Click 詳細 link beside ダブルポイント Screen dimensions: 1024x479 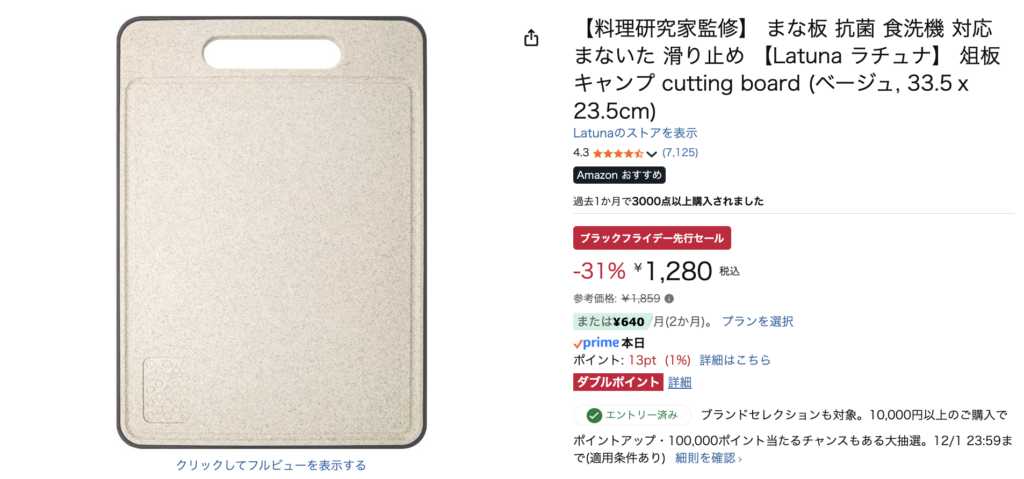(679, 382)
